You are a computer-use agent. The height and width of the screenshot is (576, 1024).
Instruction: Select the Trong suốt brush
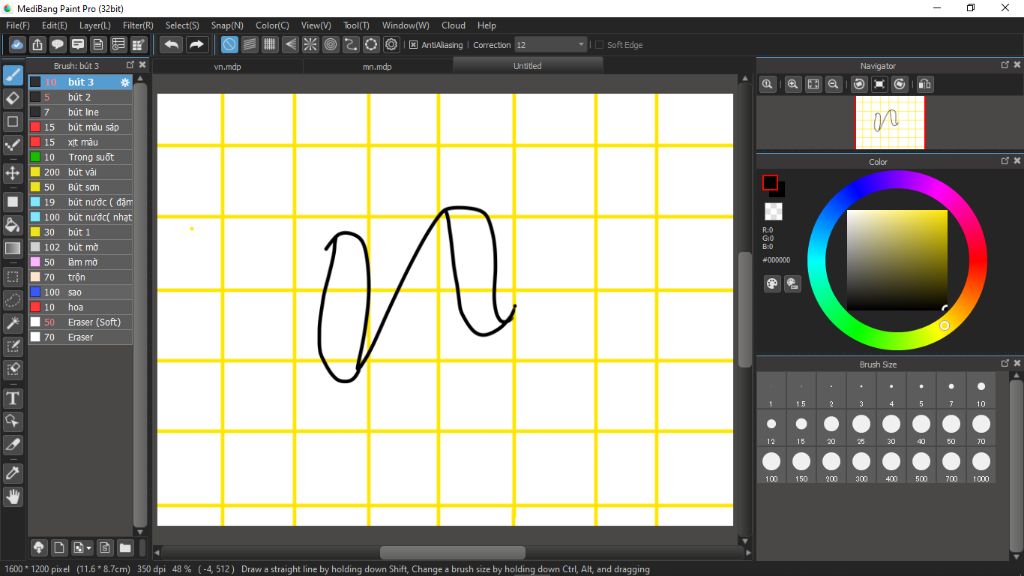coord(80,157)
